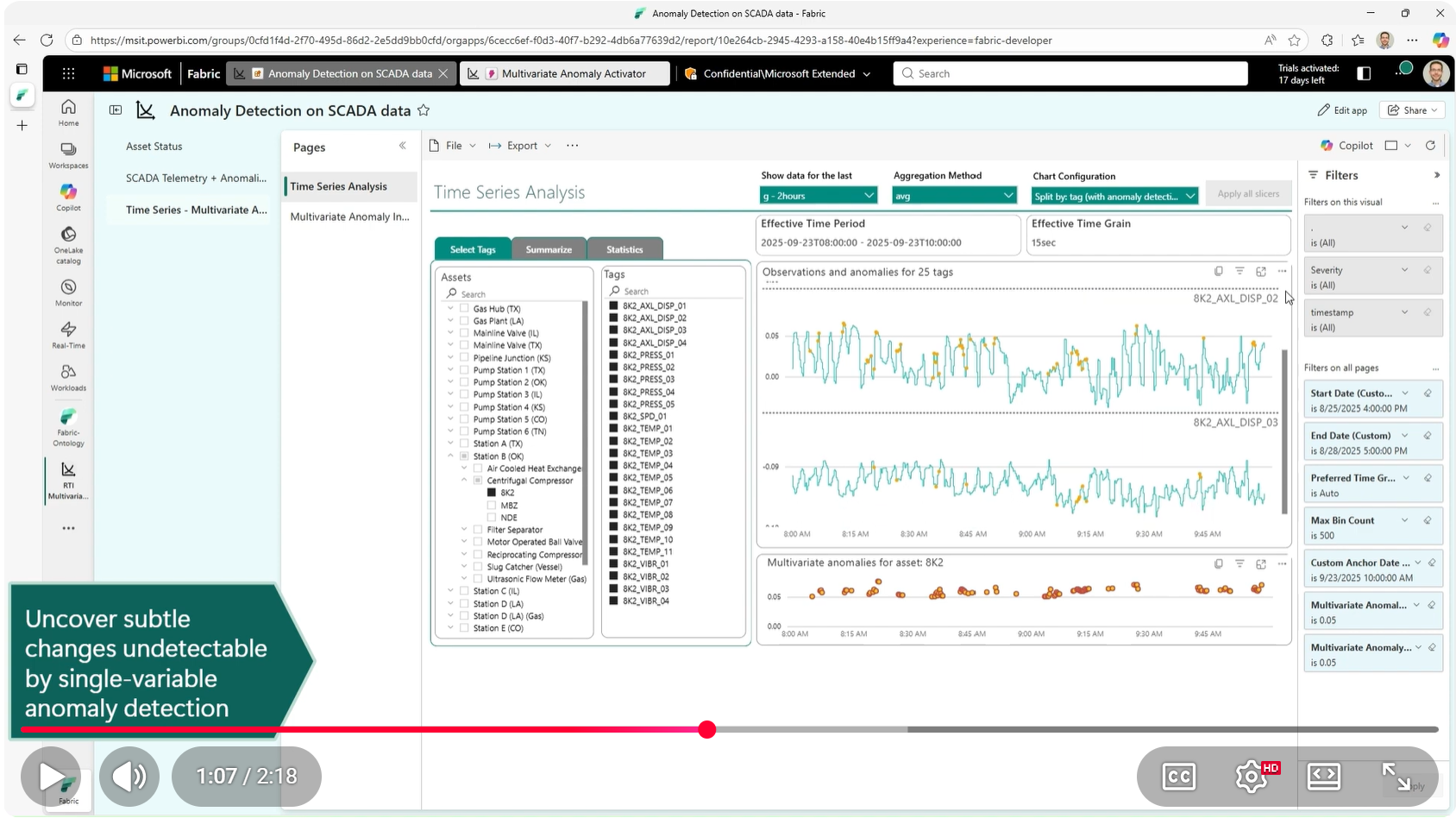Screen dimensions: 1456x818
Task: Open focus mode on Observations and anomalies visual
Action: coord(1260,271)
